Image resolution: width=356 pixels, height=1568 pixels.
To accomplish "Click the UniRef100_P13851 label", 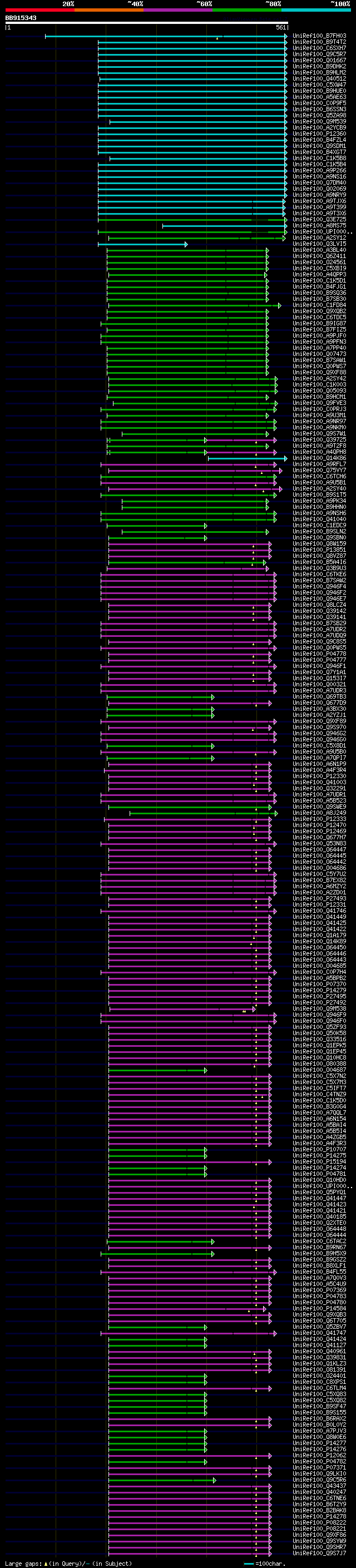I will coord(319,550).
